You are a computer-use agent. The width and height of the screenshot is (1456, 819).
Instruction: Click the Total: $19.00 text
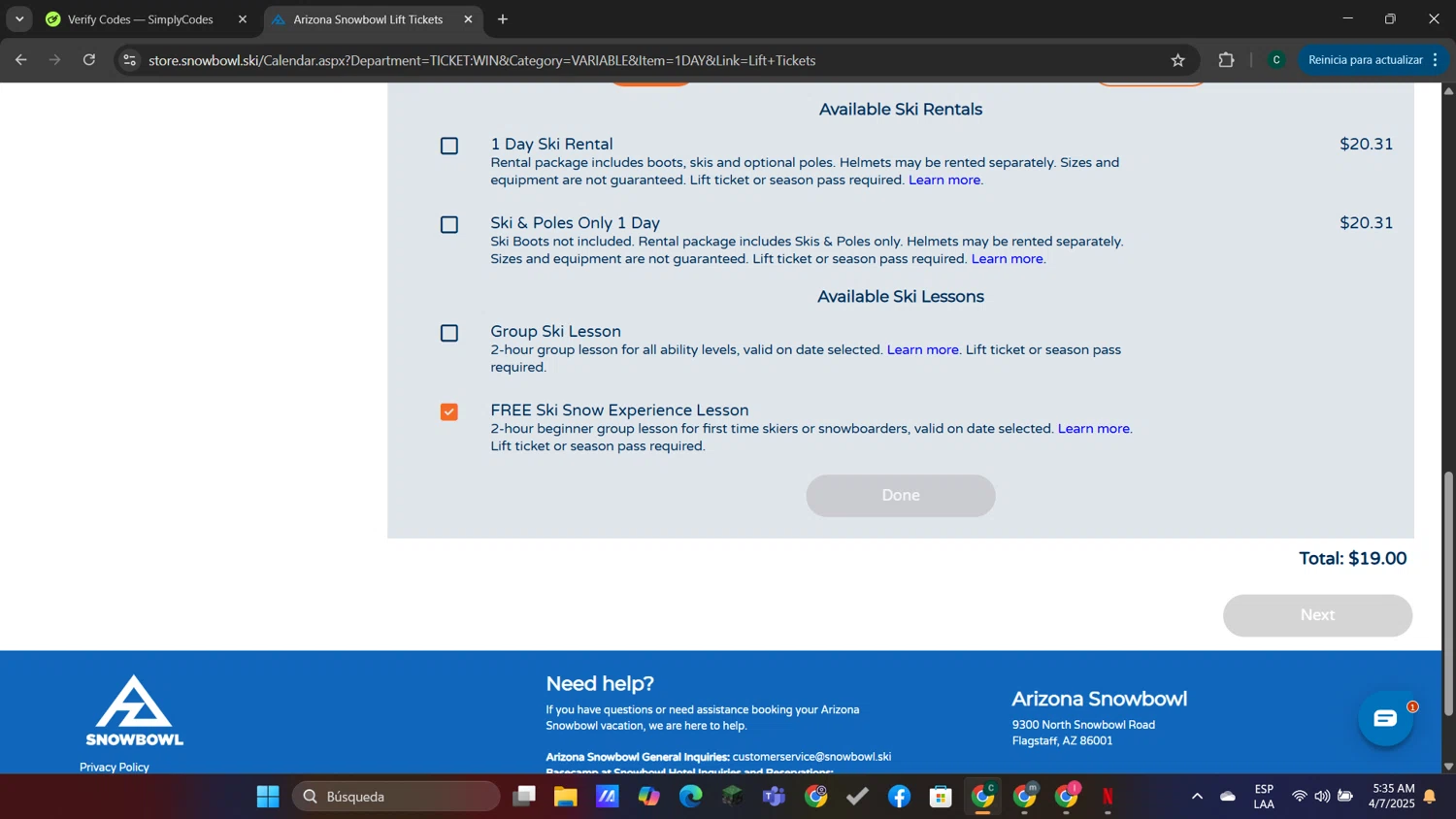pos(1352,558)
